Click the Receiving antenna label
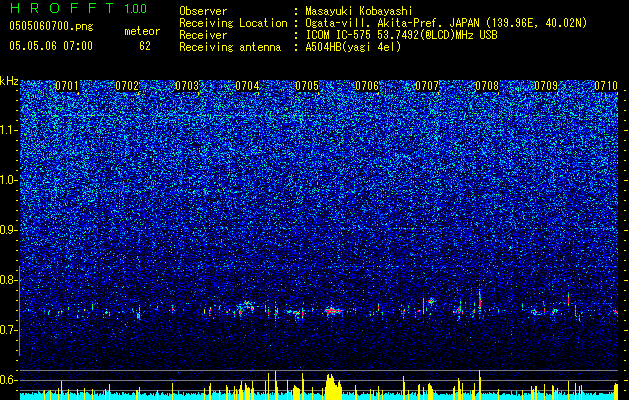This screenshot has height=400, width=629. [230, 47]
